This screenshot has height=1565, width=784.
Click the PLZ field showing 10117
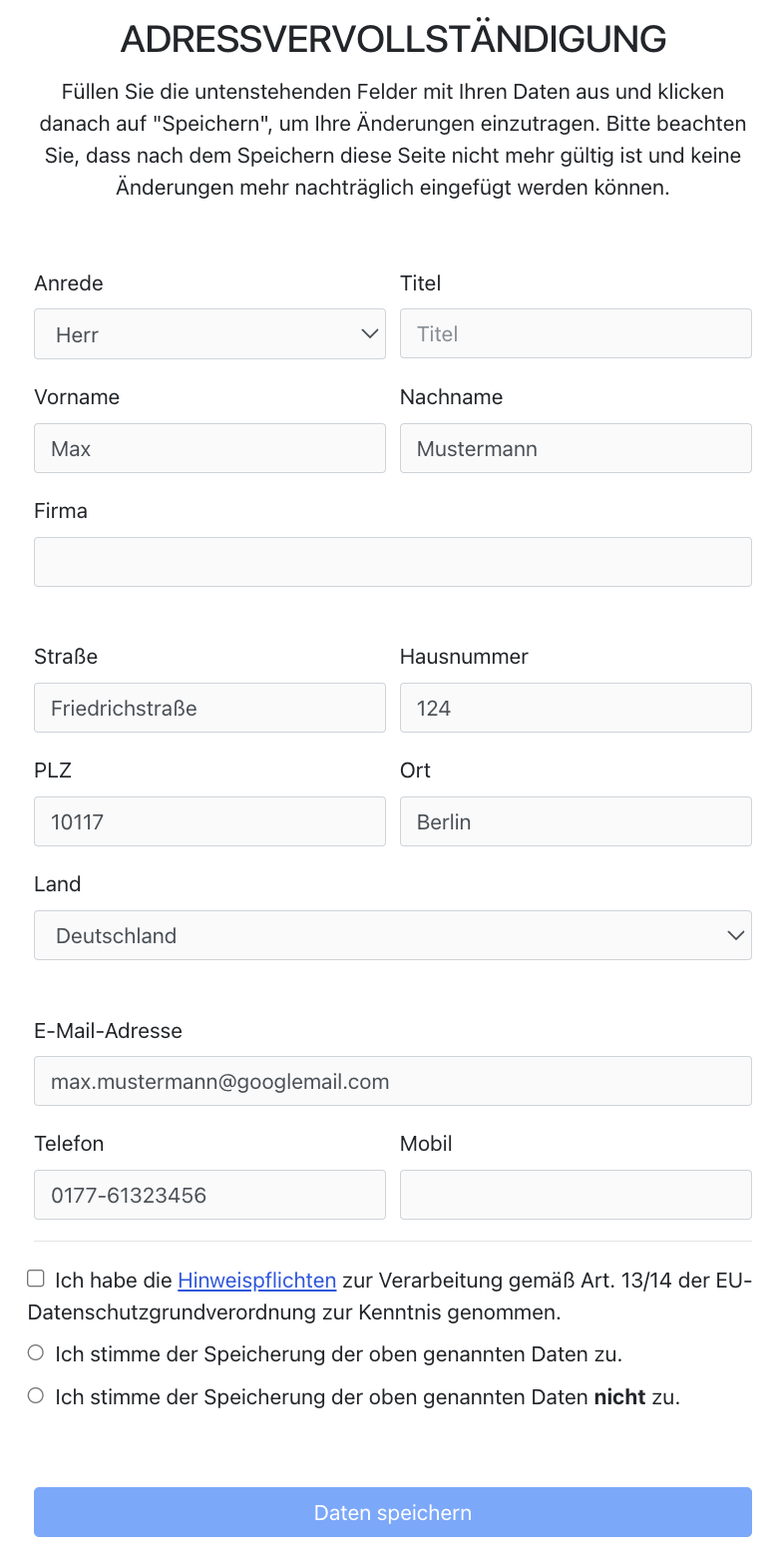(209, 821)
